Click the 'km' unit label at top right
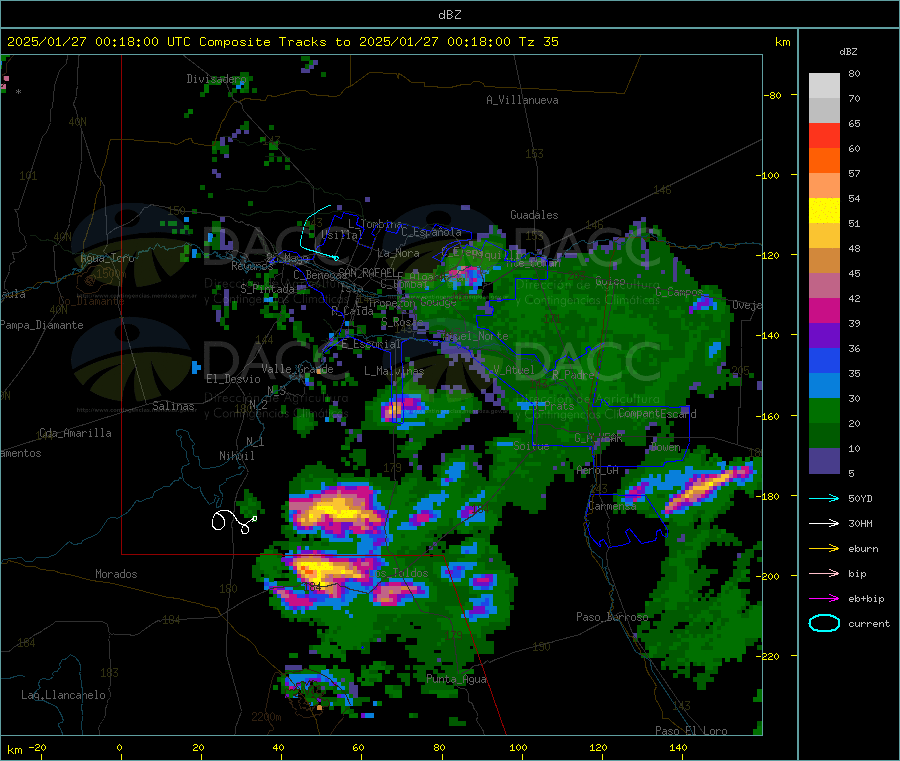The height and width of the screenshot is (761, 900). [x=782, y=42]
